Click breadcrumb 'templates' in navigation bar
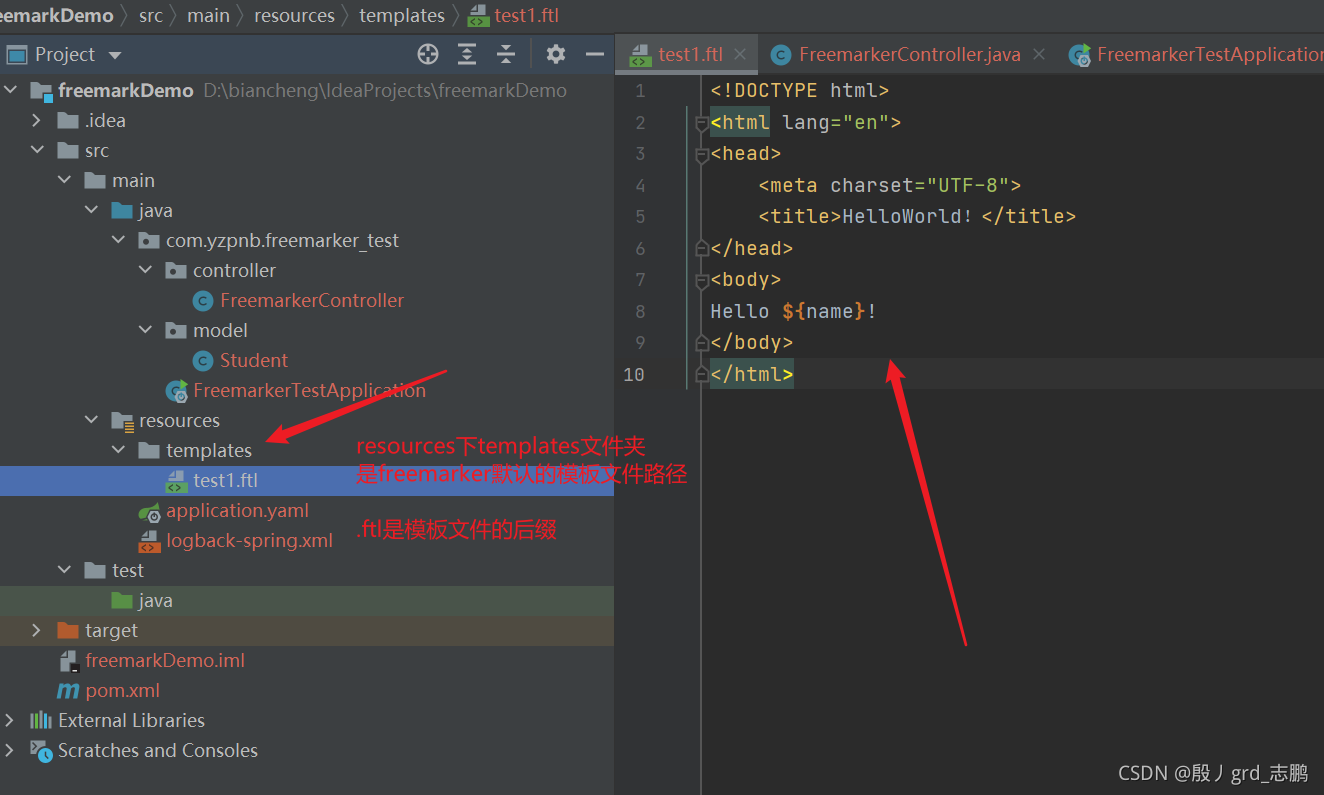Image resolution: width=1324 pixels, height=795 pixels. [402, 15]
